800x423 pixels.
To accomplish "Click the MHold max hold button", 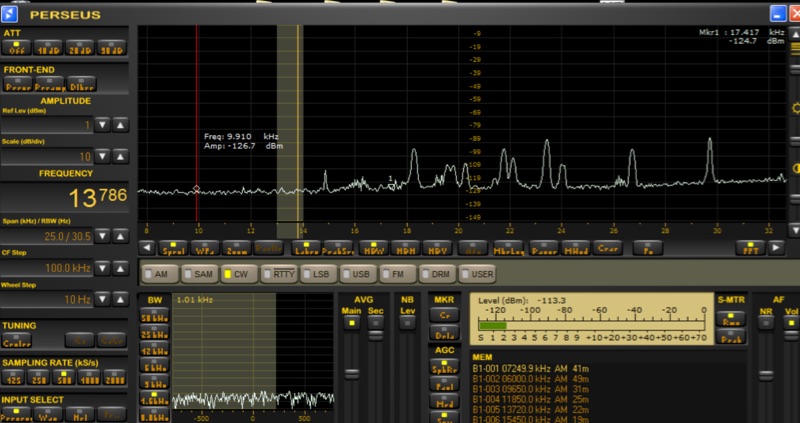I will point(576,248).
